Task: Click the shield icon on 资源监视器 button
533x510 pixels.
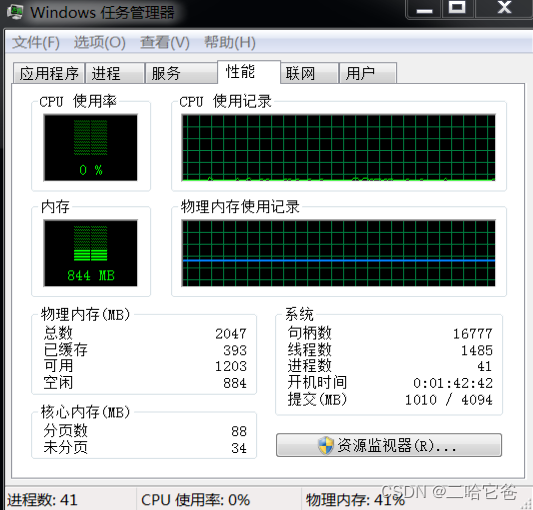Action: pos(325,445)
